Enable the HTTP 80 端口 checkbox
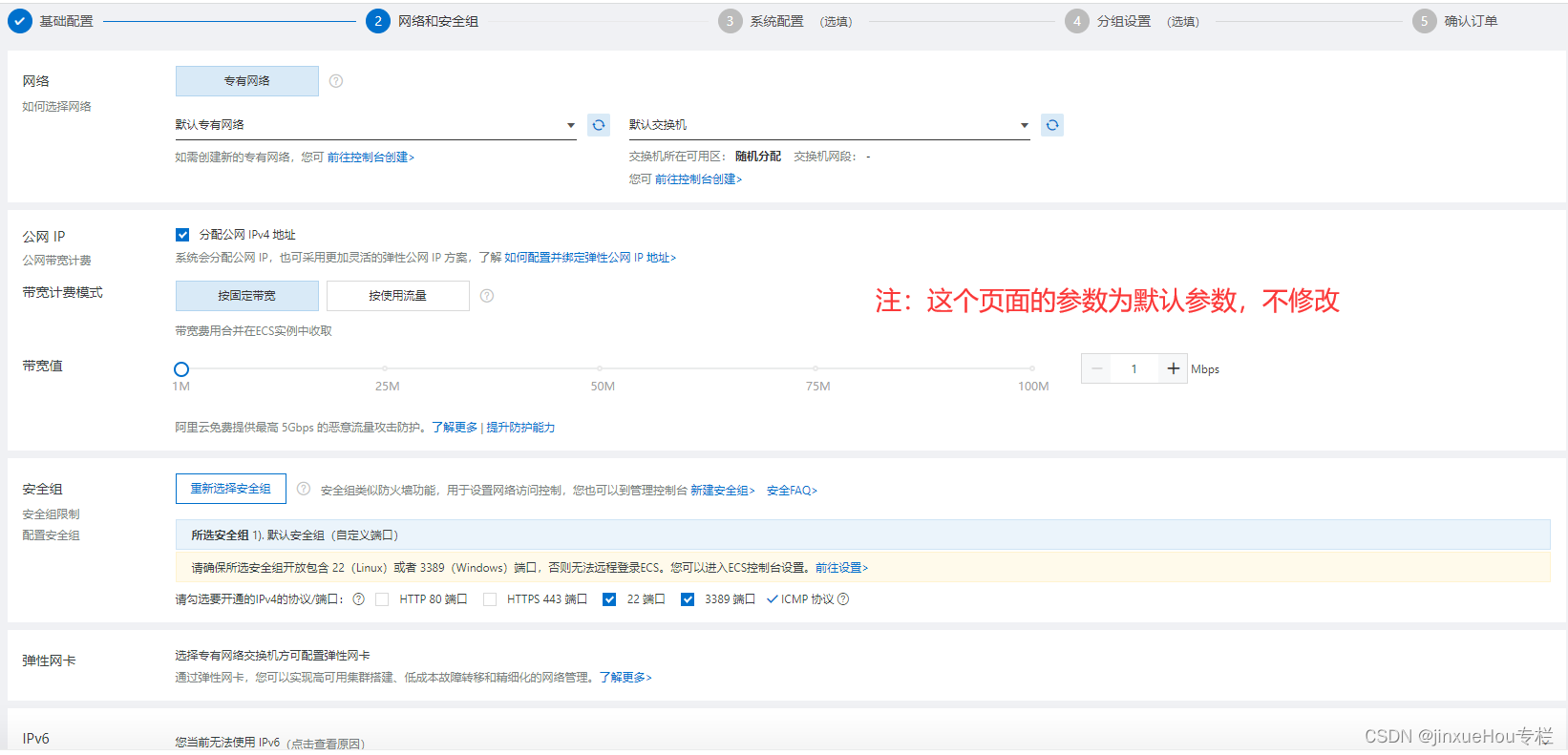 point(382,599)
